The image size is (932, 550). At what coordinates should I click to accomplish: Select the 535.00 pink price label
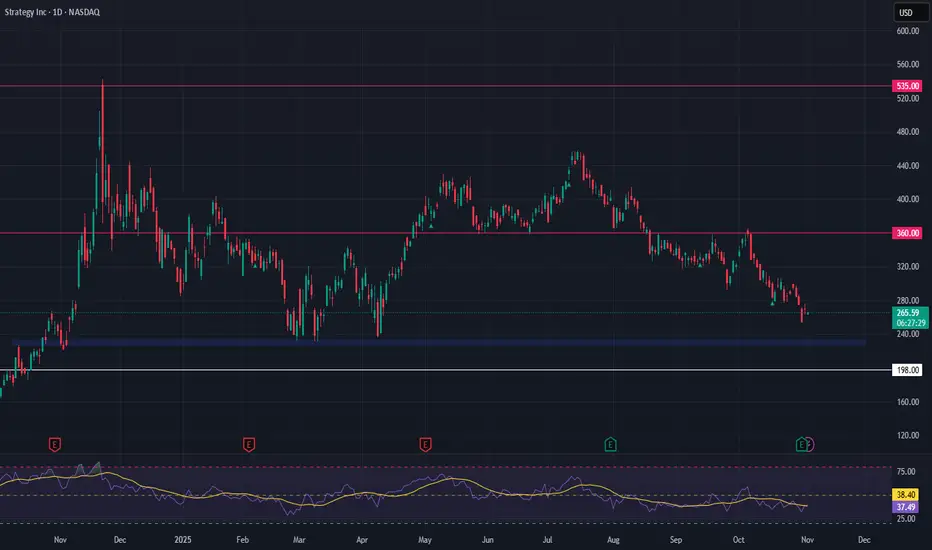coord(908,86)
